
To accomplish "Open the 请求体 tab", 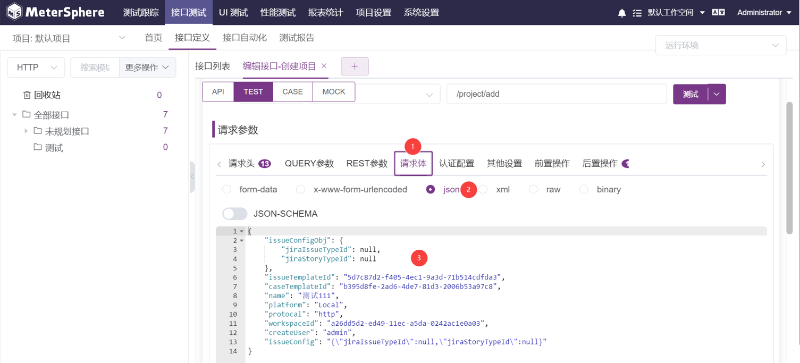I will [413, 163].
